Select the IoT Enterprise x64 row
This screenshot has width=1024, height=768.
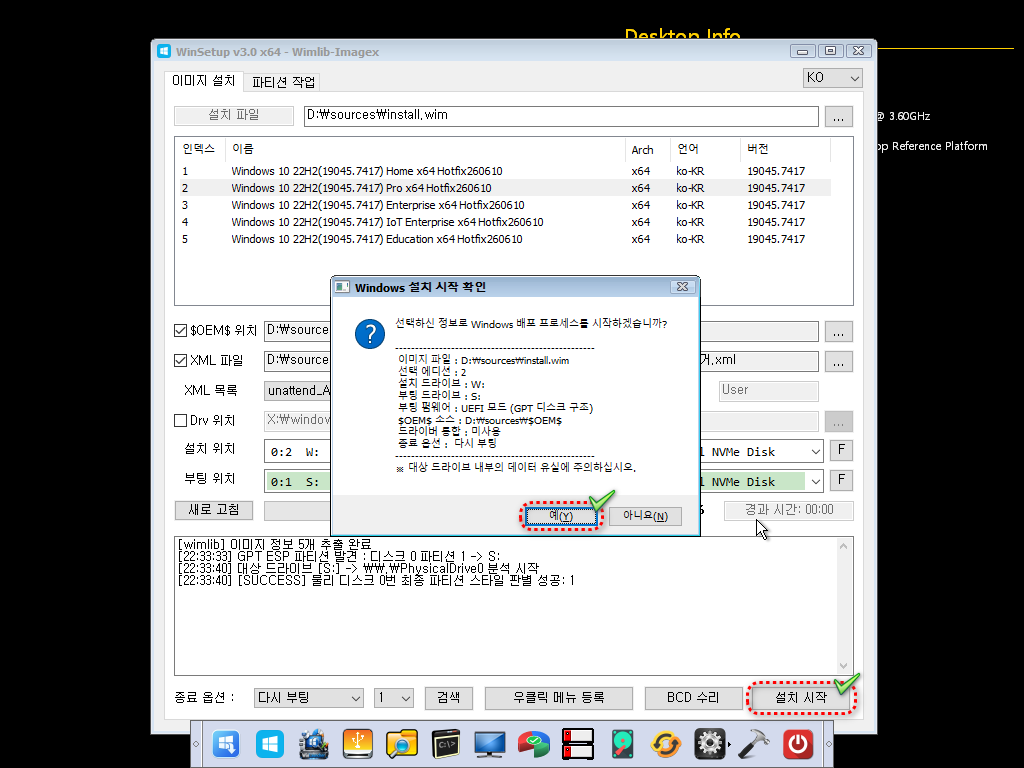point(504,222)
